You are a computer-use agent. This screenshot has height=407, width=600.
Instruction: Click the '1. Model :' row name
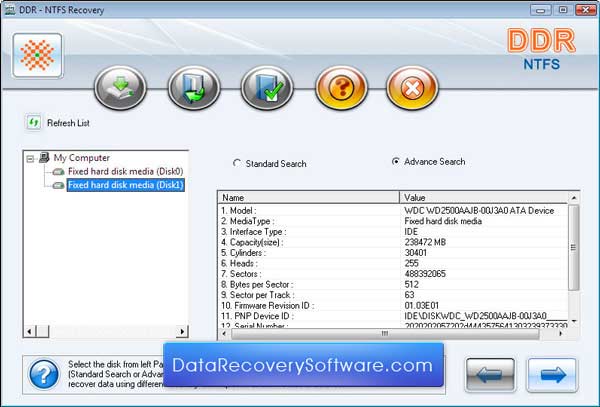tap(239, 211)
